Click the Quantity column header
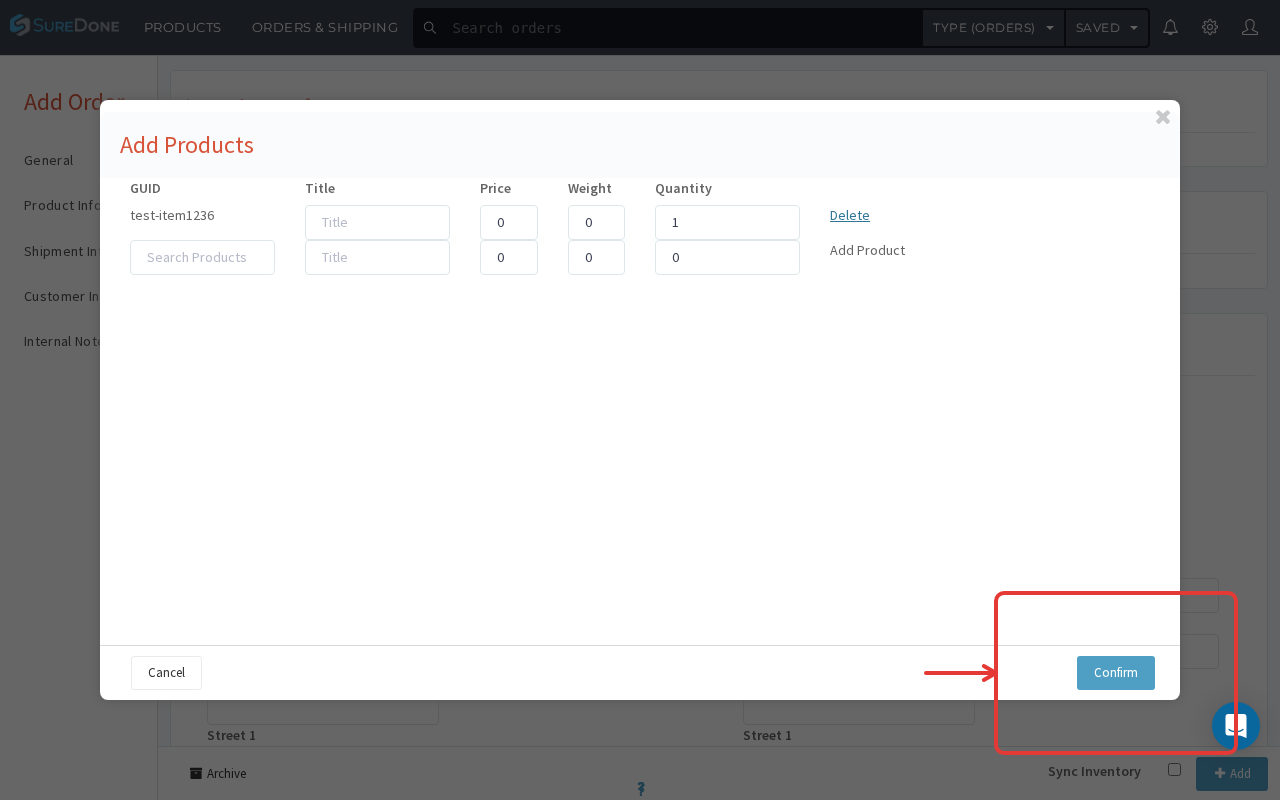The height and width of the screenshot is (800, 1280). (683, 188)
